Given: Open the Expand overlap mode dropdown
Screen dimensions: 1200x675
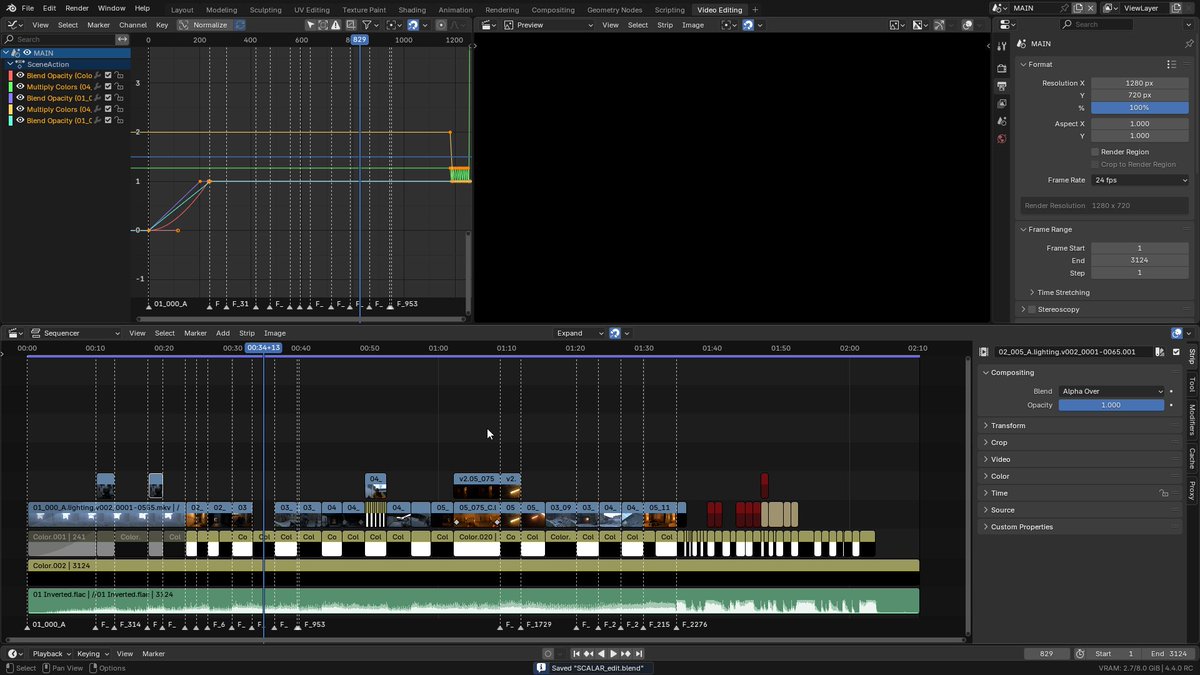Looking at the screenshot, I should (580, 333).
